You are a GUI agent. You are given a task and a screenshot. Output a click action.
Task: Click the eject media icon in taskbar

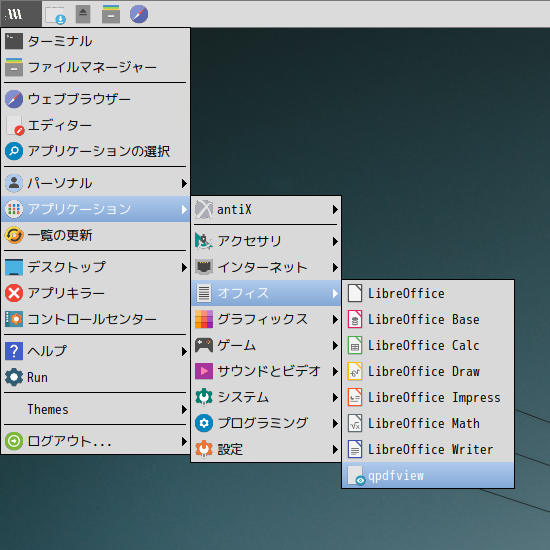tap(83, 14)
